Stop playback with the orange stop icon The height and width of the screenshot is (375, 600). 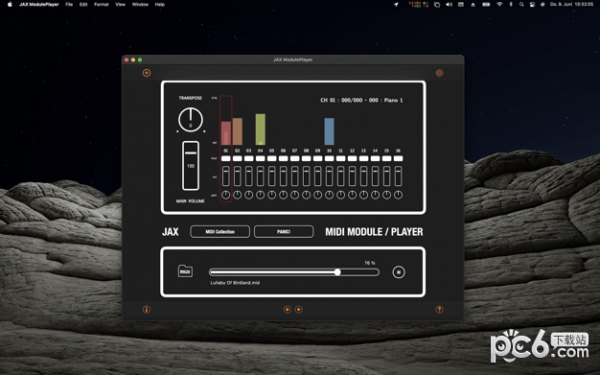click(299, 310)
